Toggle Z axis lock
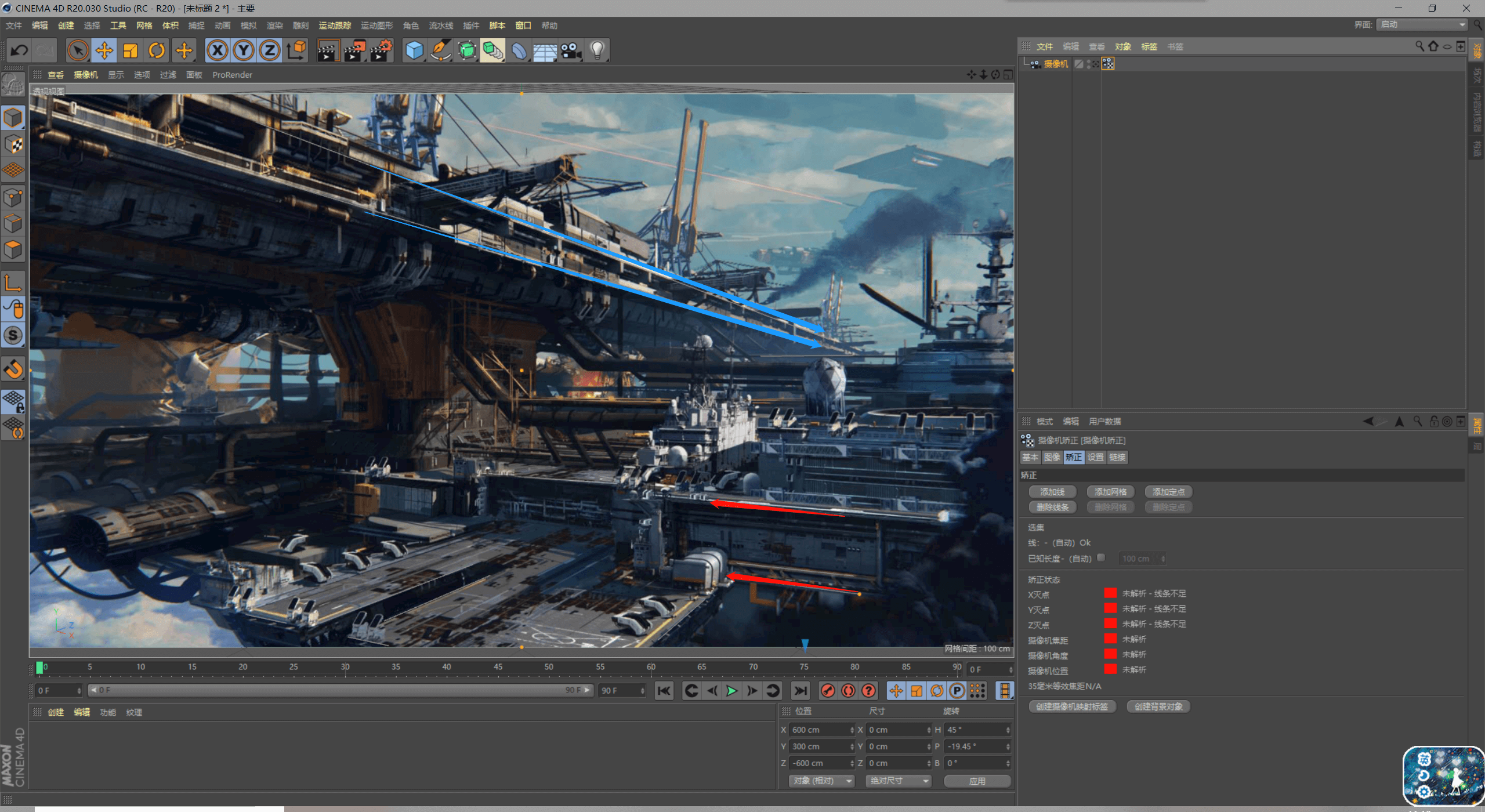Viewport: 1485px width, 812px height. (x=270, y=50)
